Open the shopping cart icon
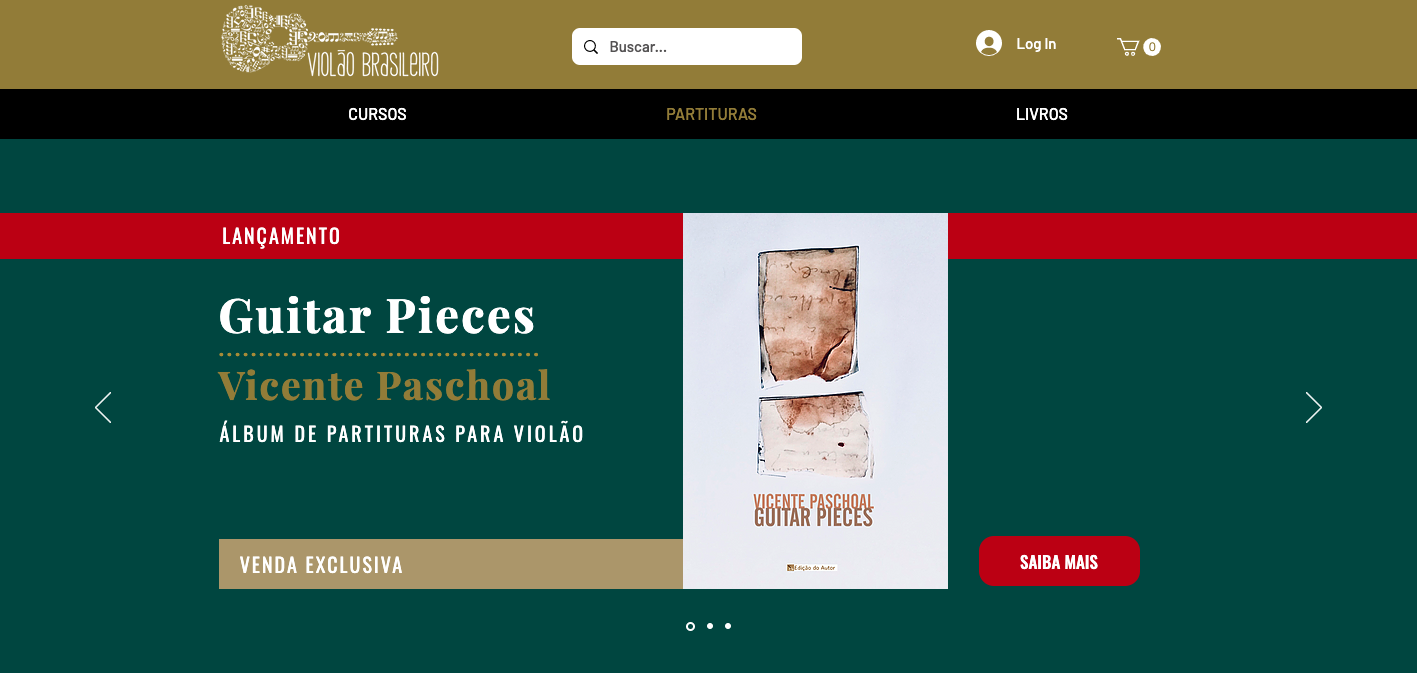The image size is (1417, 673). (x=1128, y=46)
